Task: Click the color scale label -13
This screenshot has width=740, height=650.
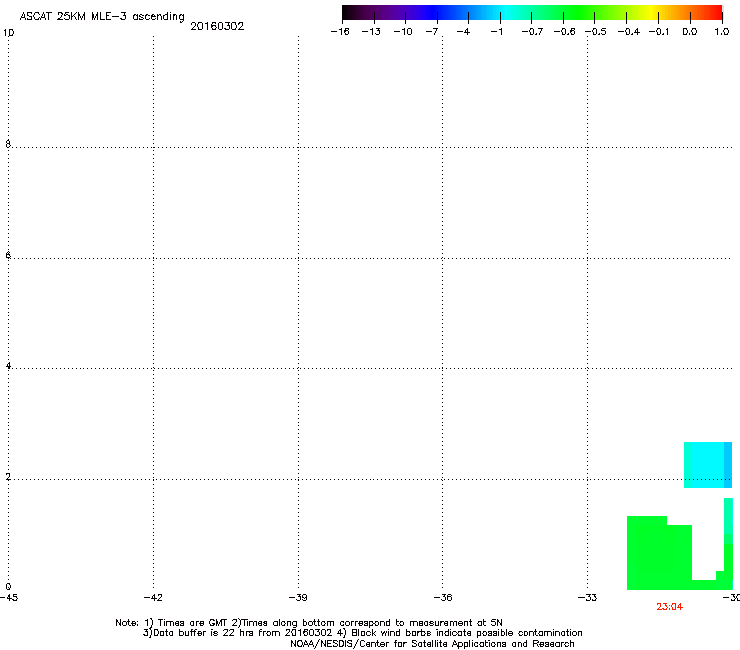Action: pyautogui.click(x=371, y=32)
